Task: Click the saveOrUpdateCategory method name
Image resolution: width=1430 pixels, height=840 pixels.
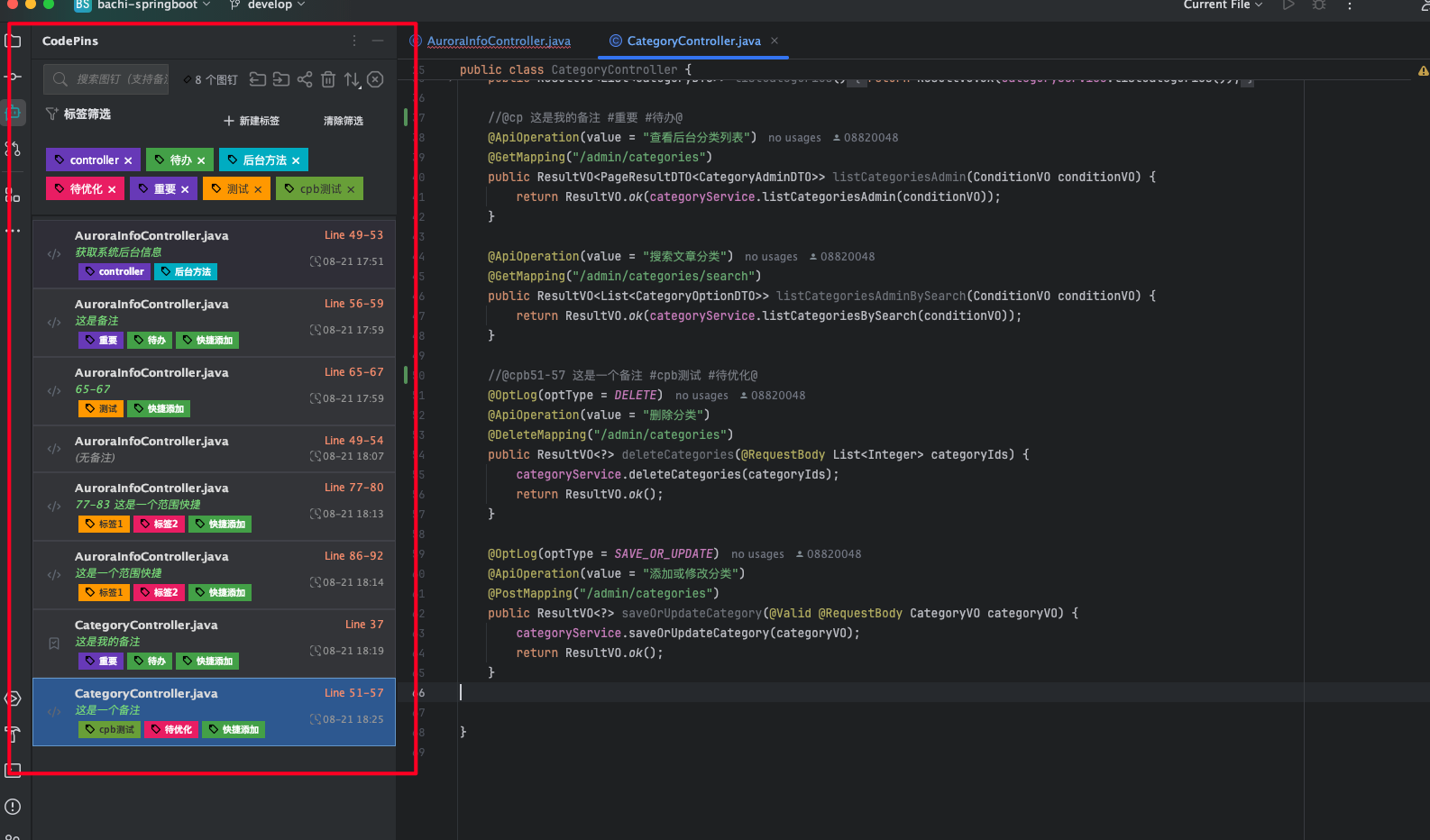Action: click(x=692, y=613)
